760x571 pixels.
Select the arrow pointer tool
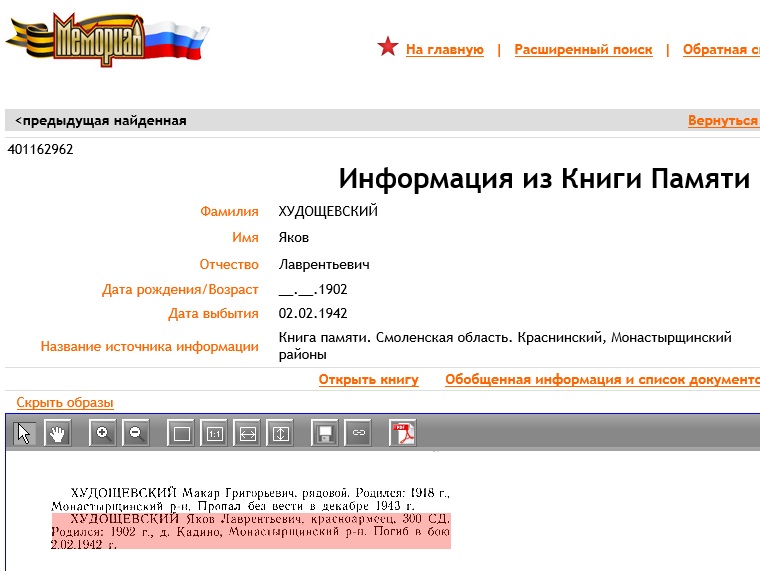24,433
